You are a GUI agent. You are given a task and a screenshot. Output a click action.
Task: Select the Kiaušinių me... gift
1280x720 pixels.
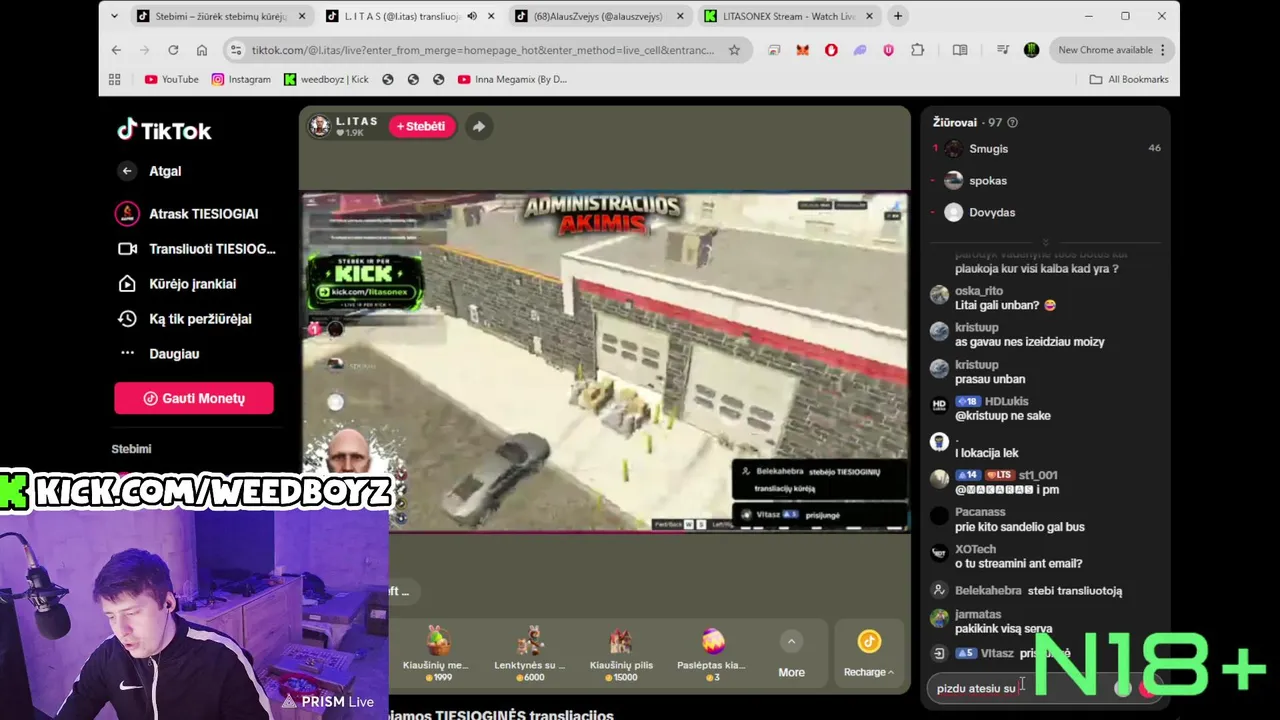coord(436,653)
